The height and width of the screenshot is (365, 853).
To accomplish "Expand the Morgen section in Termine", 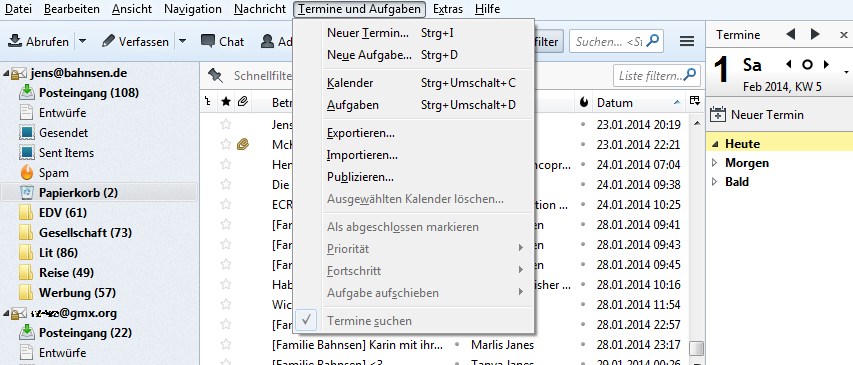I will coord(715,163).
